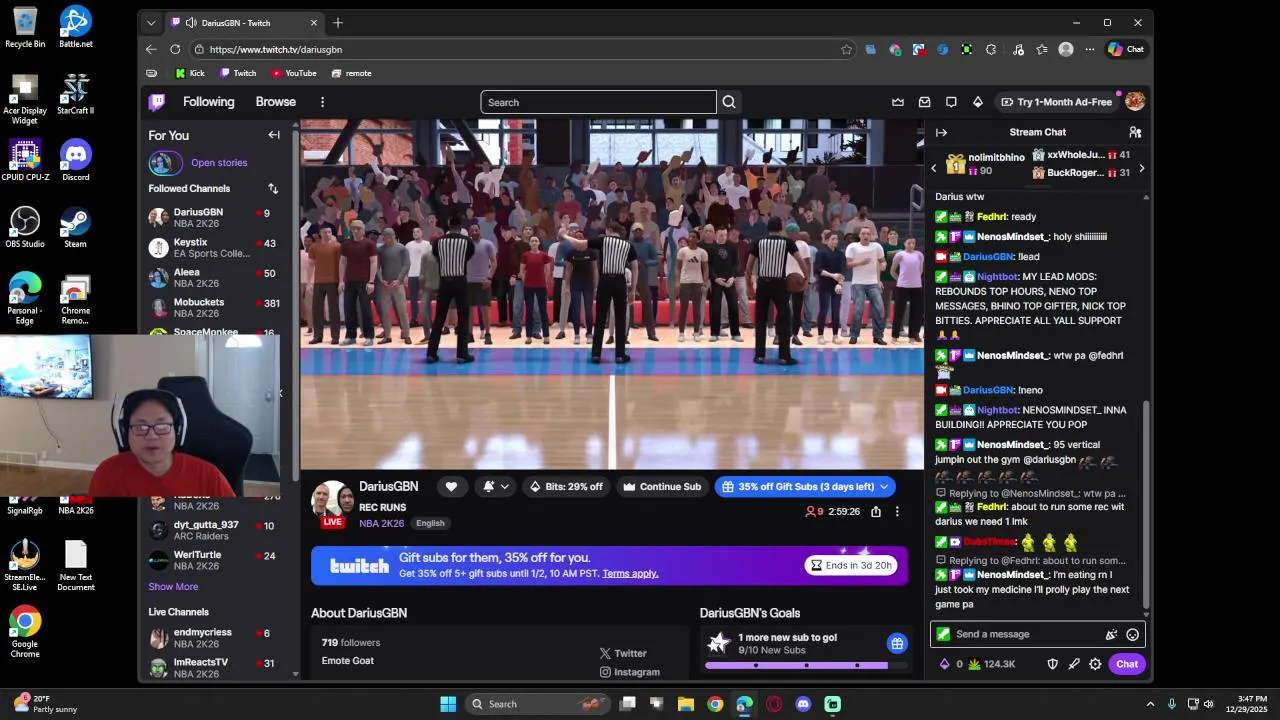Open chat celebration party icon

pos(1111,634)
